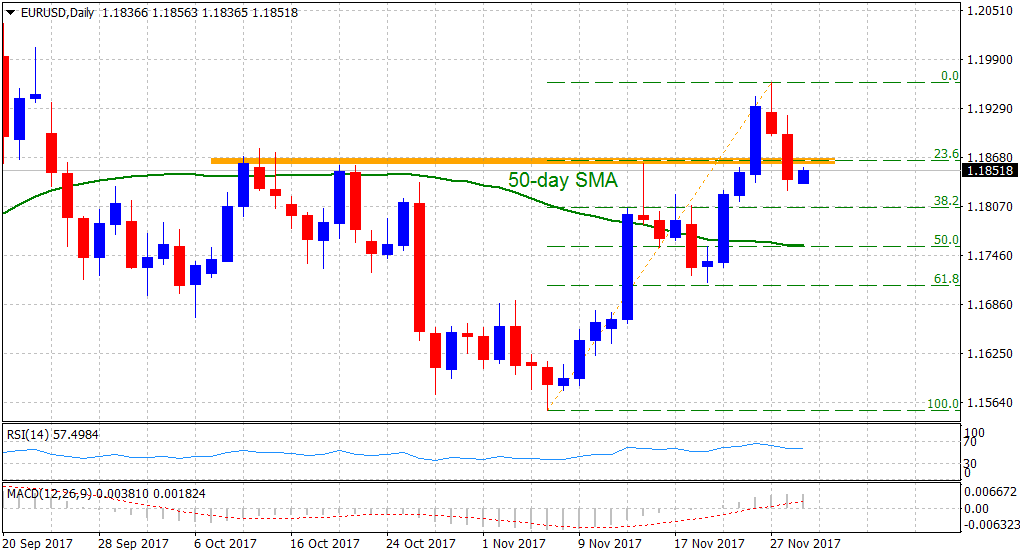Image resolution: width=1020 pixels, height=556 pixels.
Task: Select the 0.0 Fibonacci level label
Action: point(950,76)
